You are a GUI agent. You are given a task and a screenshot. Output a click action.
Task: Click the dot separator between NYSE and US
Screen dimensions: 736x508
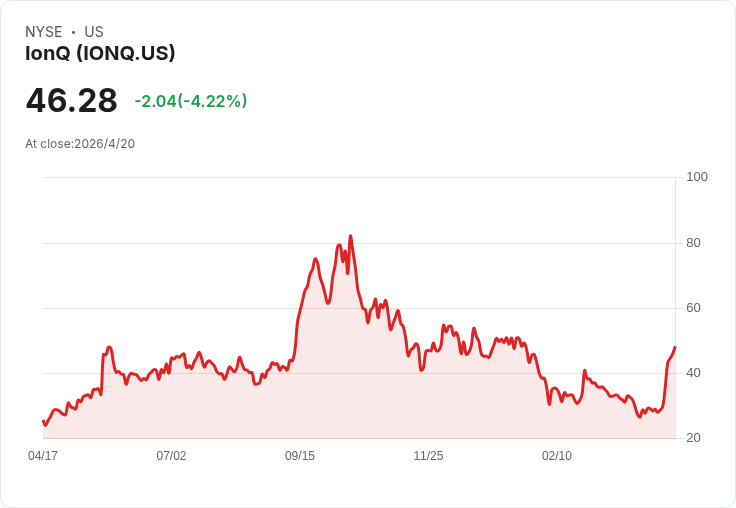click(x=73, y=32)
